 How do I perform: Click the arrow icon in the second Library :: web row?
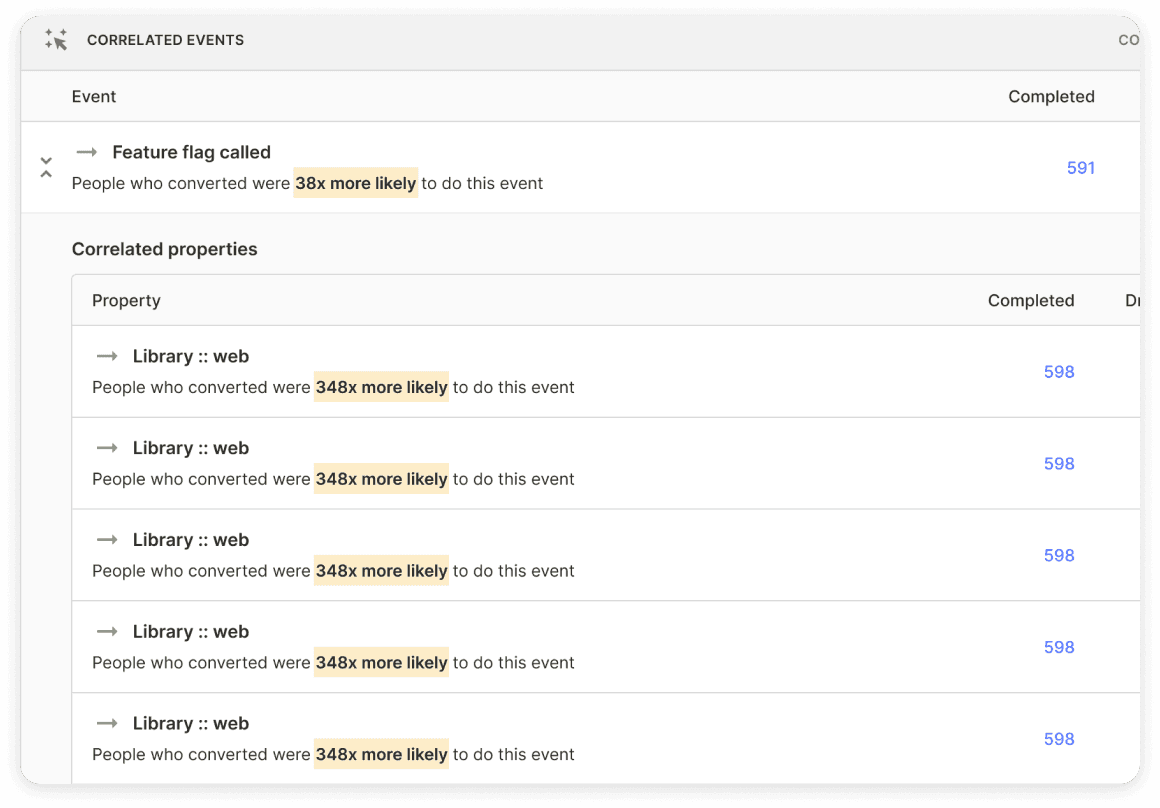click(x=107, y=448)
